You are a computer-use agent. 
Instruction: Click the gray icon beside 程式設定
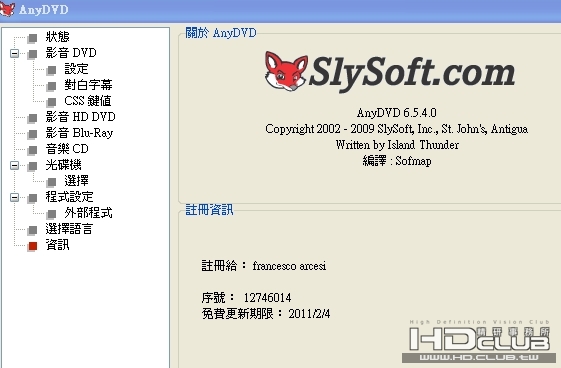pyautogui.click(x=33, y=198)
